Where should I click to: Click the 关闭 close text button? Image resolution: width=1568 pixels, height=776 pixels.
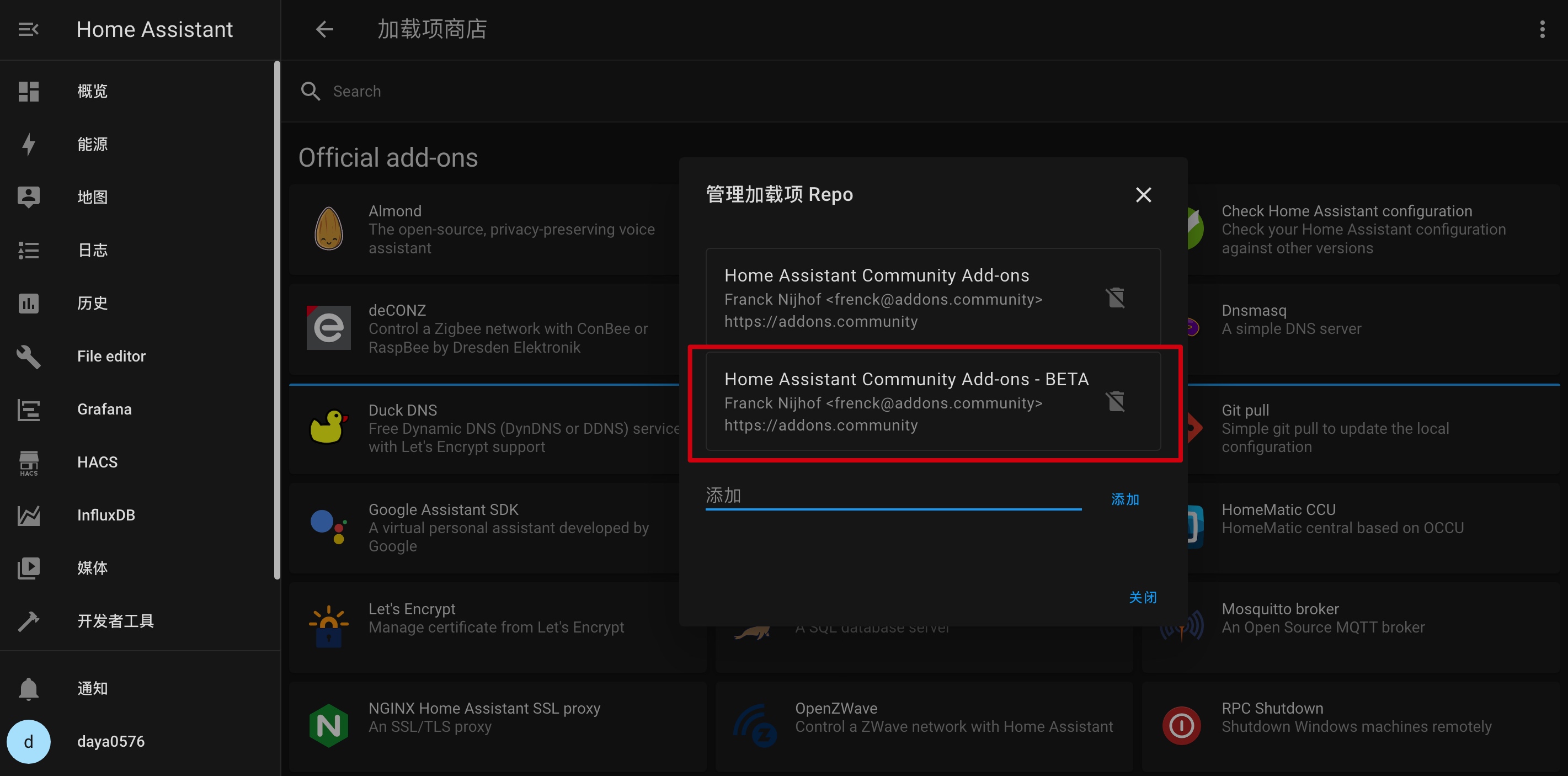(1143, 598)
